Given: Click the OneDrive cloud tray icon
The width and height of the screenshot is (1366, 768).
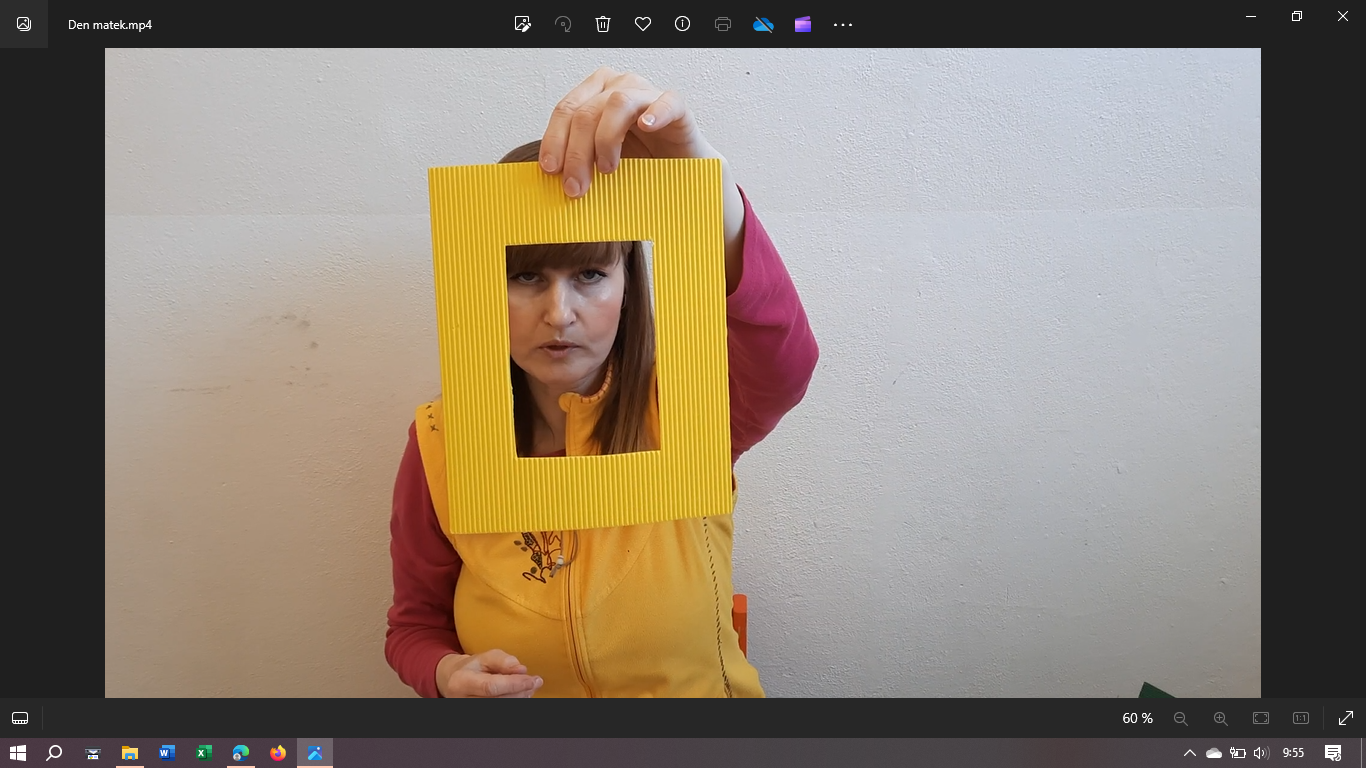Looking at the screenshot, I should (x=1214, y=753).
